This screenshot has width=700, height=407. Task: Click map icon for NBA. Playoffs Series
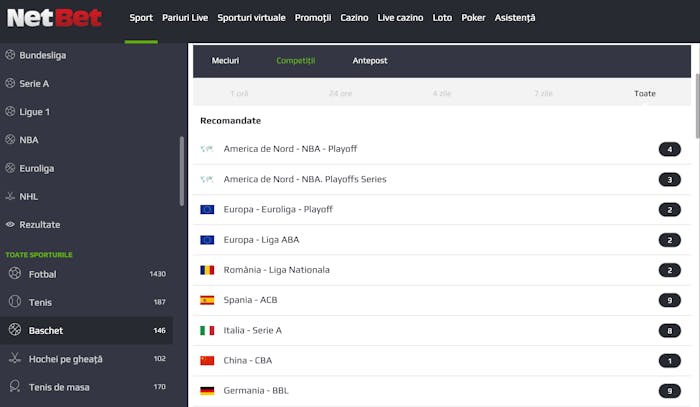click(x=207, y=179)
